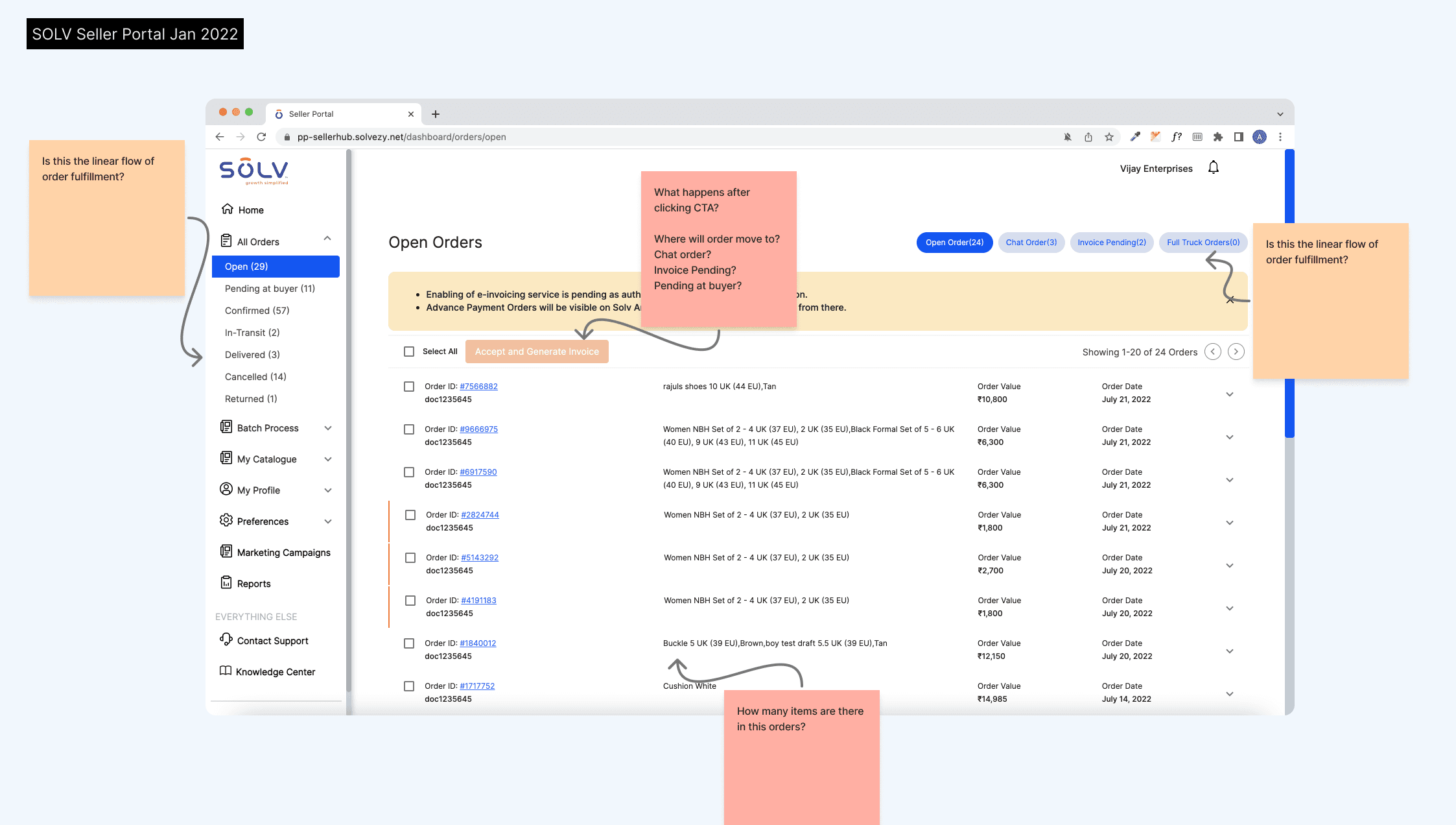This screenshot has height=825, width=1456.
Task: Expand the Batch Process menu
Action: point(328,428)
